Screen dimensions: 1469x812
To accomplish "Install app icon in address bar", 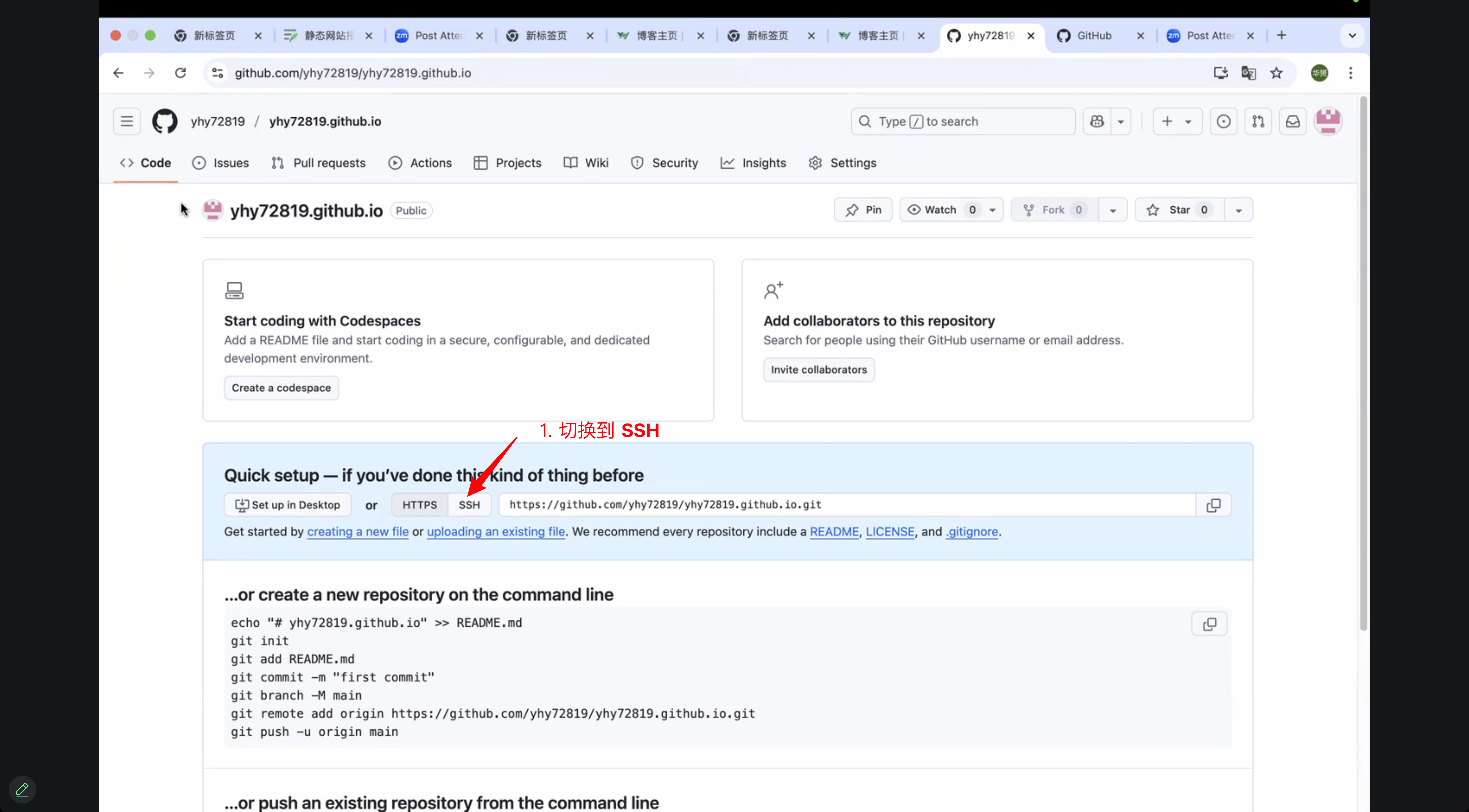I will coord(1220,73).
